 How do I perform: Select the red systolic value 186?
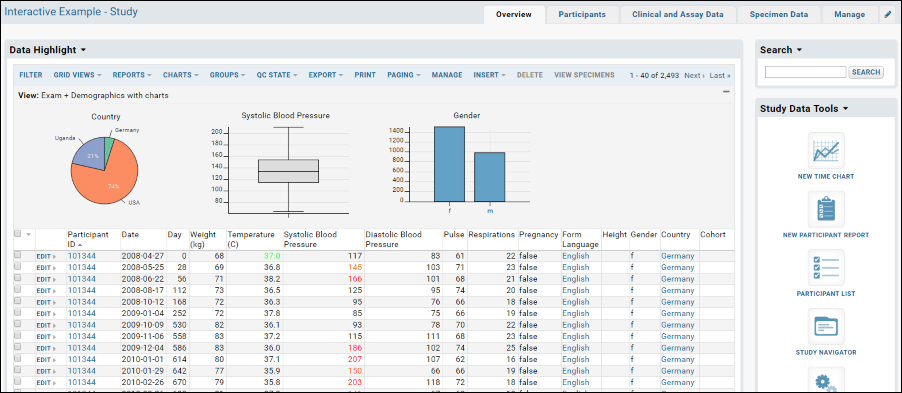point(354,348)
